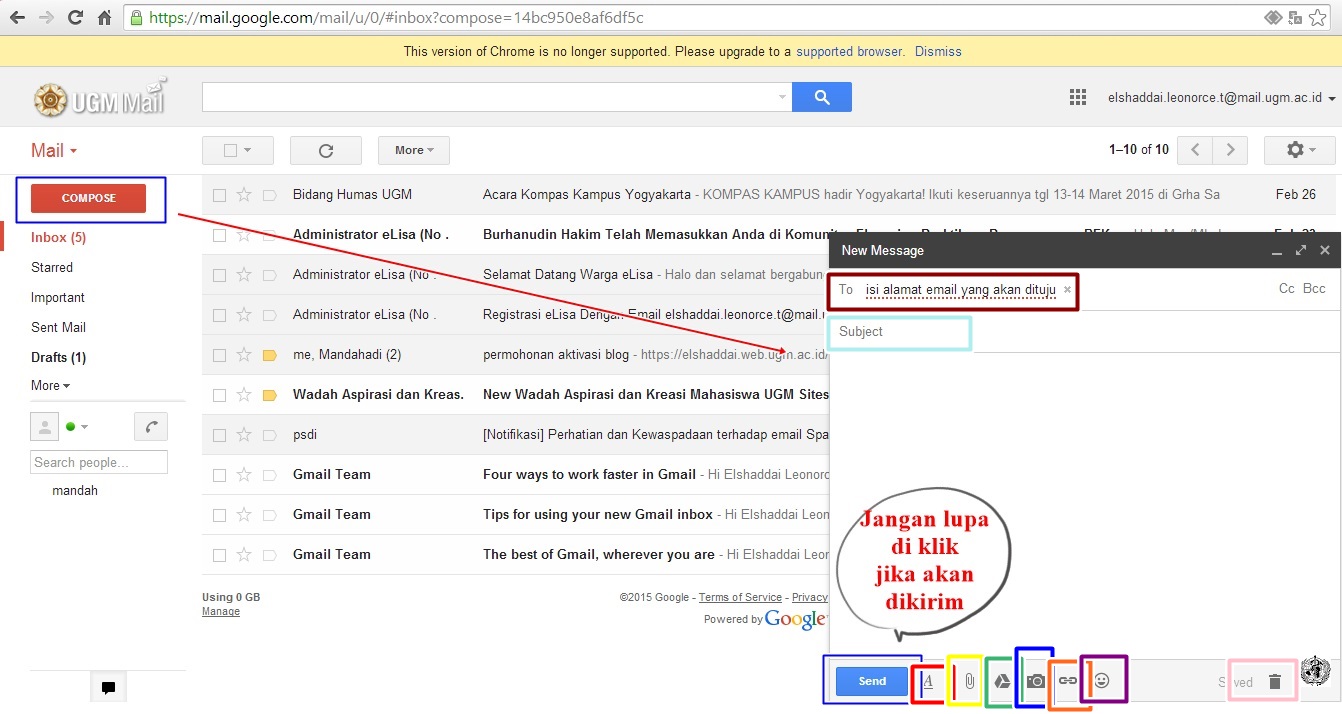Go to the Starred folder
The height and width of the screenshot is (714, 1342).
(52, 268)
